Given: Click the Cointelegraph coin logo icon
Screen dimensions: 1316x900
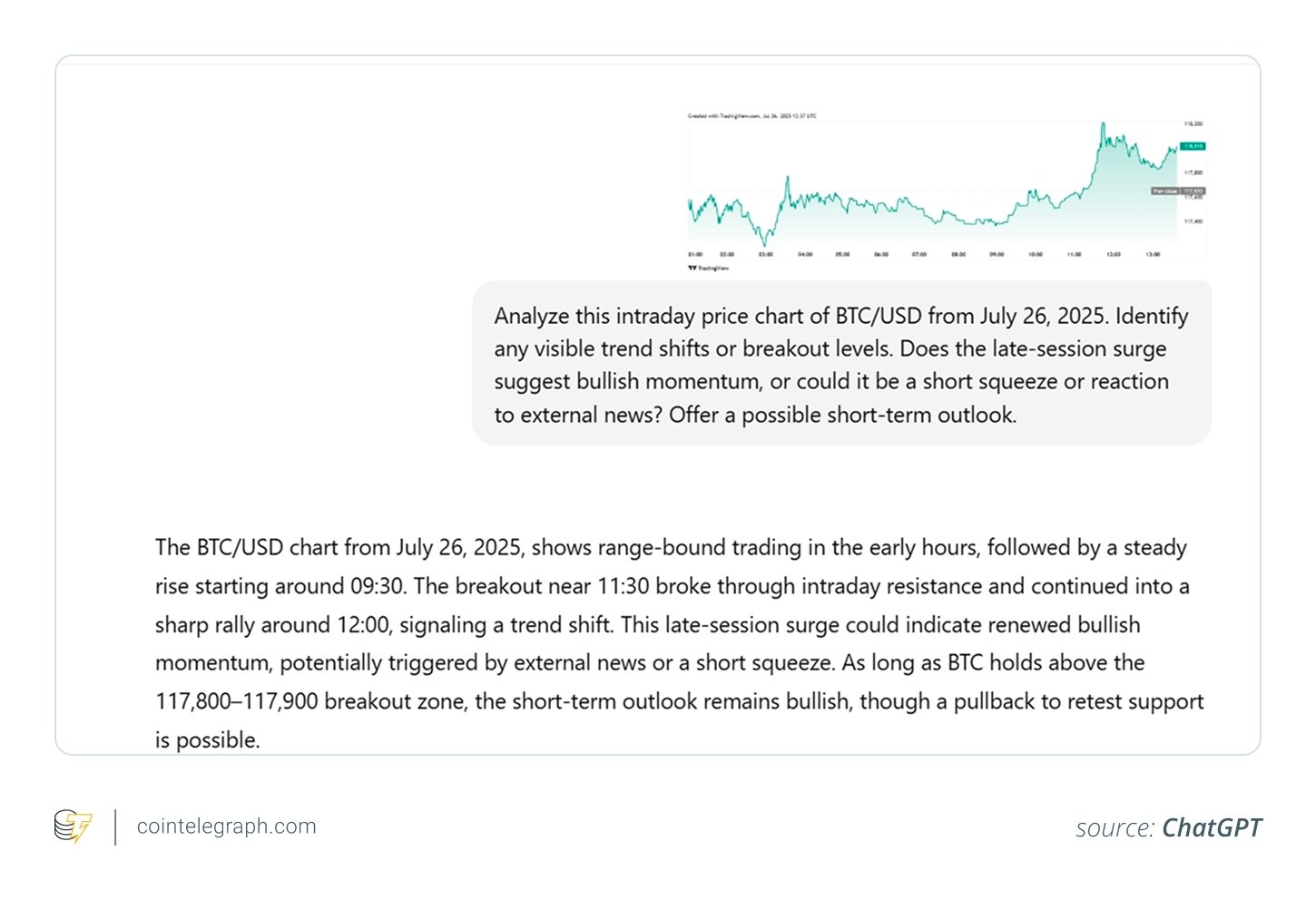Looking at the screenshot, I should pos(73,827).
